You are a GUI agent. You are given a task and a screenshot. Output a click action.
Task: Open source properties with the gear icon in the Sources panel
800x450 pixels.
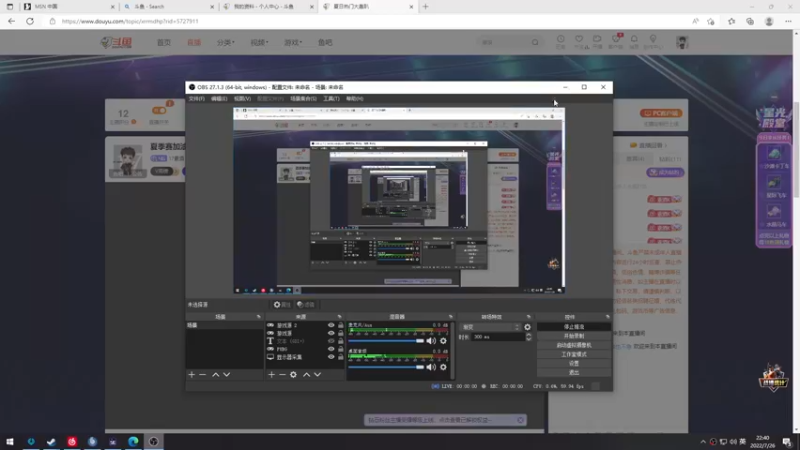pyautogui.click(x=293, y=374)
